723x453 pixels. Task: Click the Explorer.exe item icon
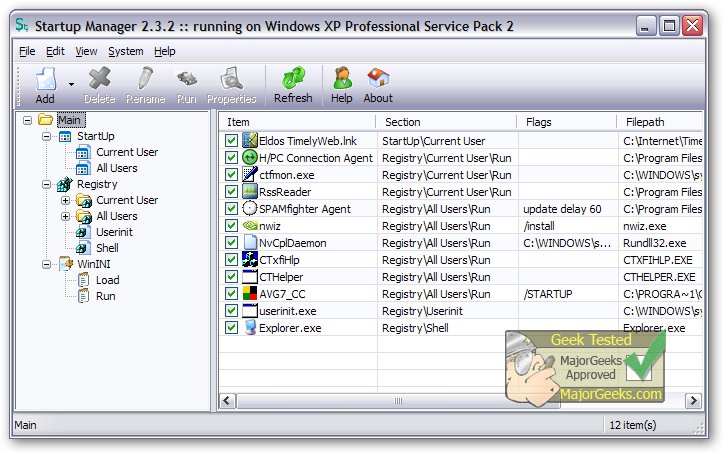click(249, 328)
